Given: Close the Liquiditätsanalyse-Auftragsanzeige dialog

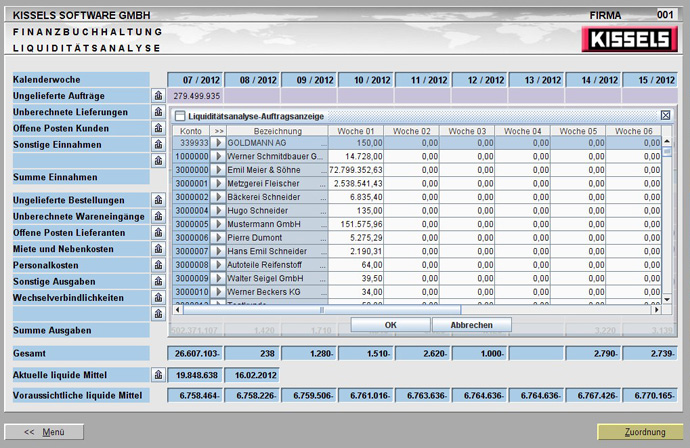Looking at the screenshot, I should [665, 115].
